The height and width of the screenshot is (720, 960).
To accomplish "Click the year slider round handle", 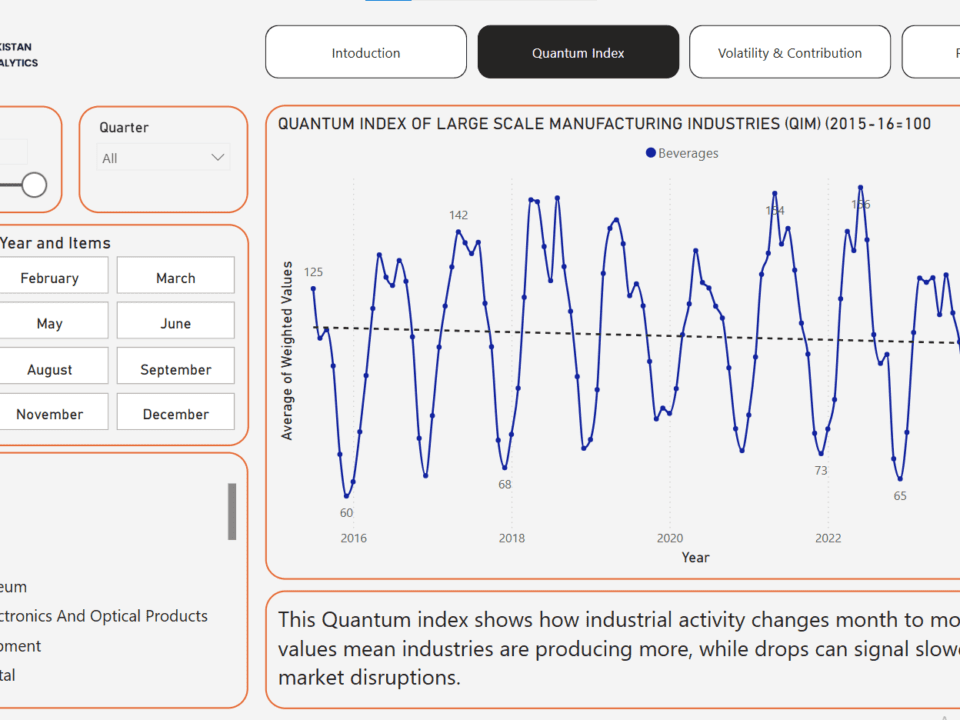I will [34, 185].
